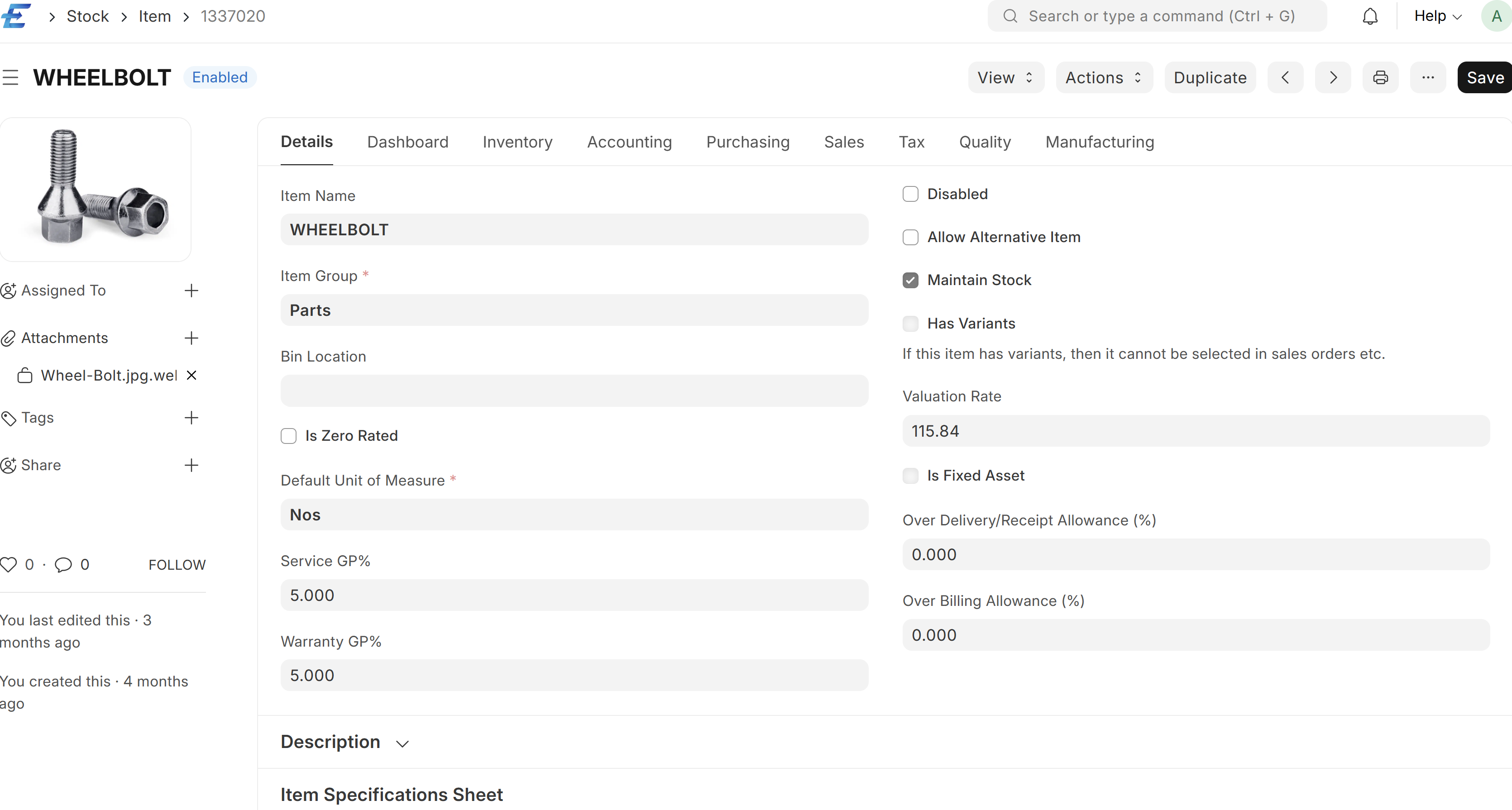Remove the Wheel-Bolt.jpg attachment

point(191,376)
